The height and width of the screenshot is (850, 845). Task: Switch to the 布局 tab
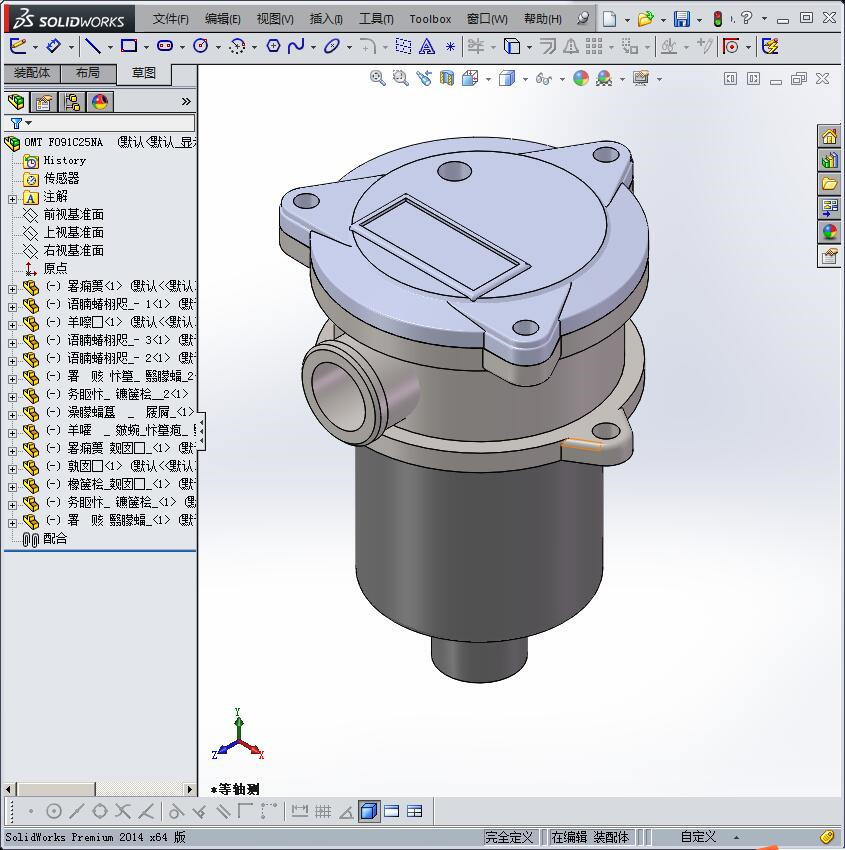88,73
